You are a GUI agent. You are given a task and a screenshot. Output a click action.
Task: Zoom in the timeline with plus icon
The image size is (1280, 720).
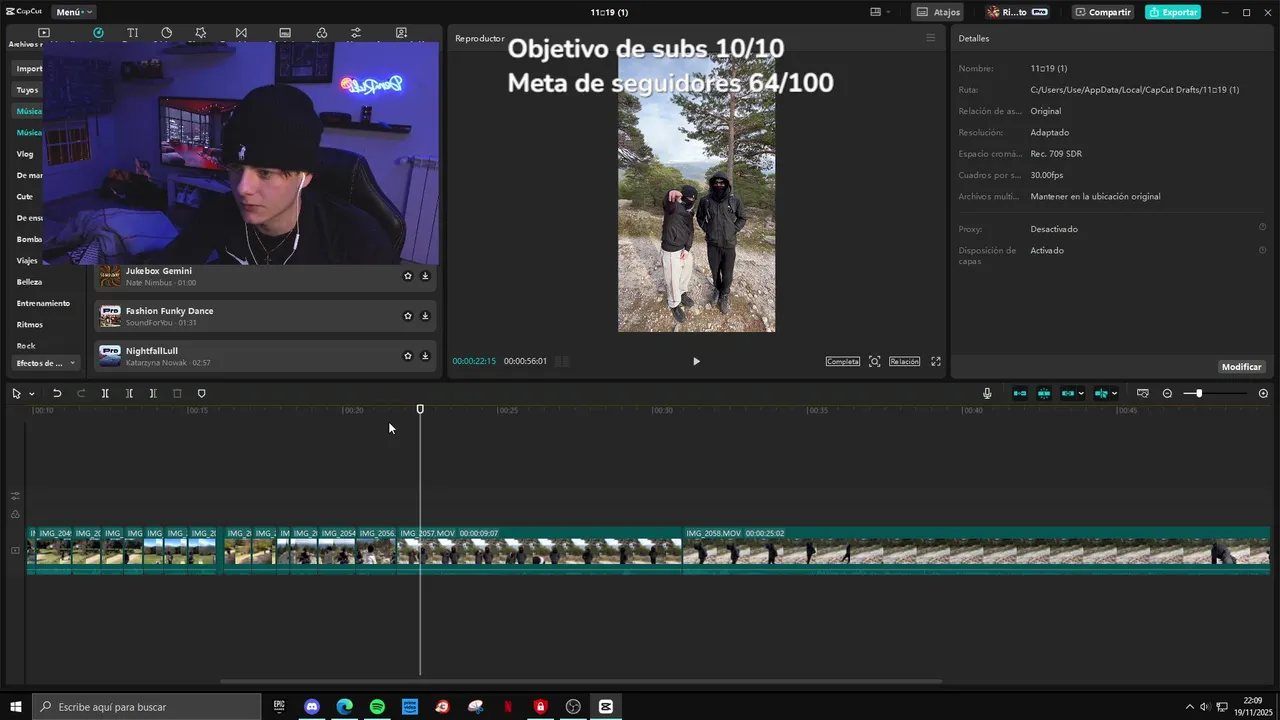pos(1263,394)
